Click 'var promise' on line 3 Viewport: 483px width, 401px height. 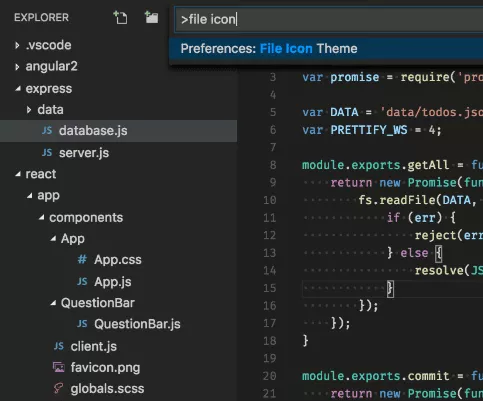point(341,77)
